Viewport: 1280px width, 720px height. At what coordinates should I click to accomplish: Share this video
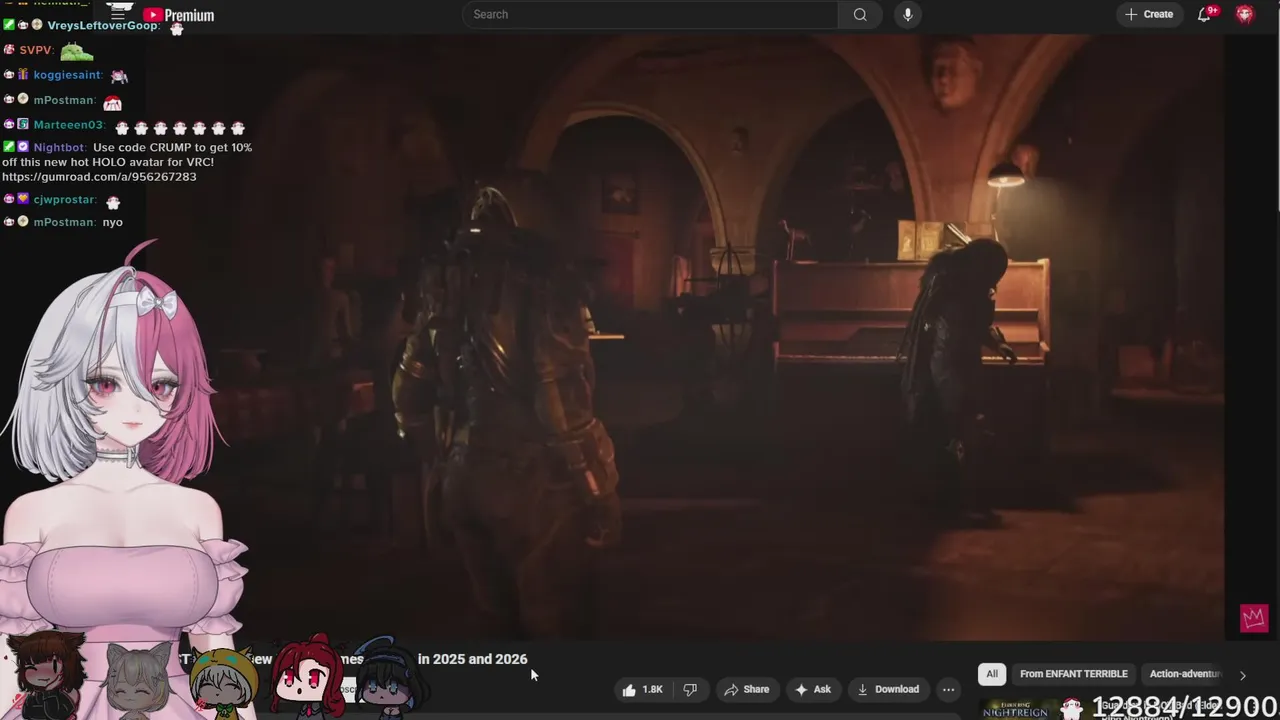[x=747, y=689]
